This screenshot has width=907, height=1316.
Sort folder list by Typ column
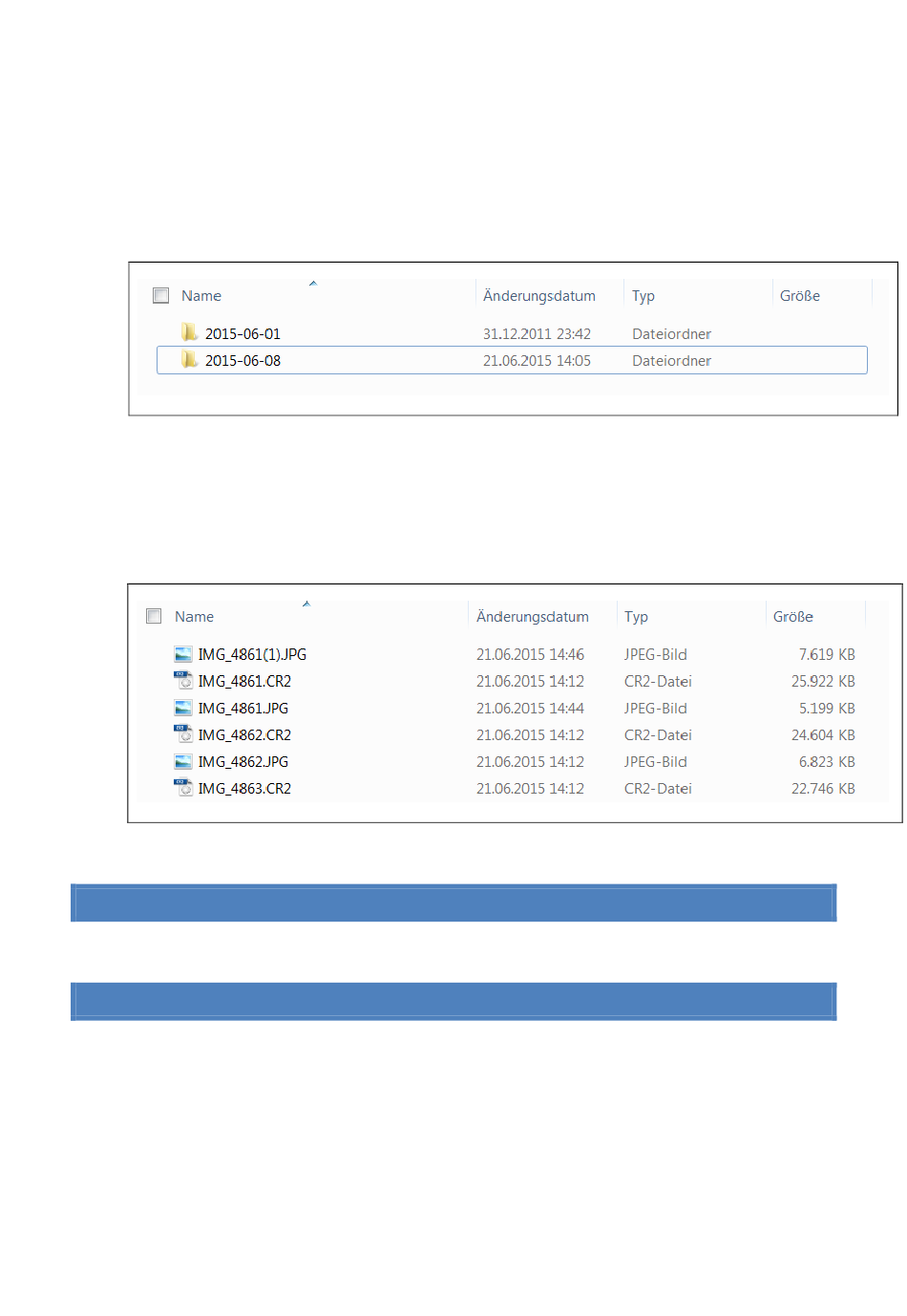click(643, 296)
